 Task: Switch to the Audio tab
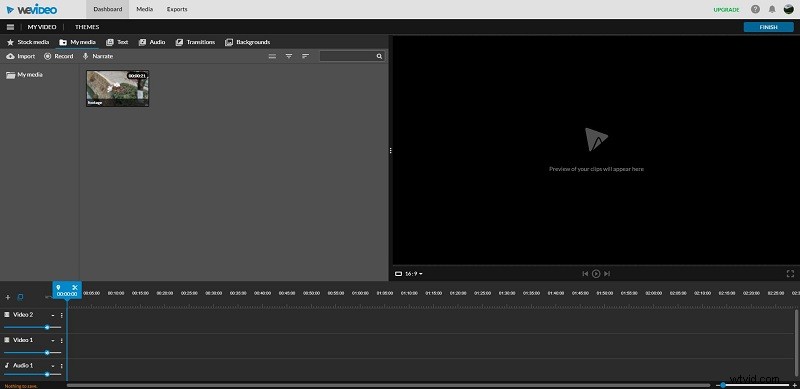152,42
